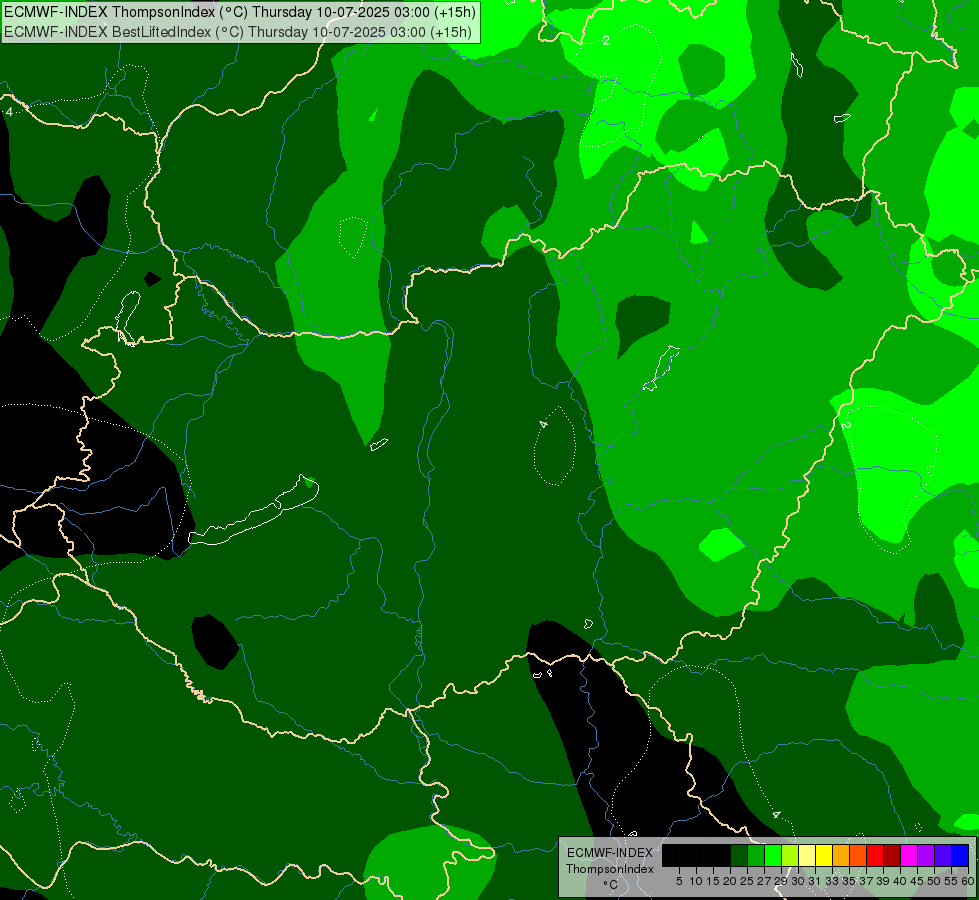The height and width of the screenshot is (900, 979).
Task: Click legend scale value 30
Action: pyautogui.click(x=799, y=881)
